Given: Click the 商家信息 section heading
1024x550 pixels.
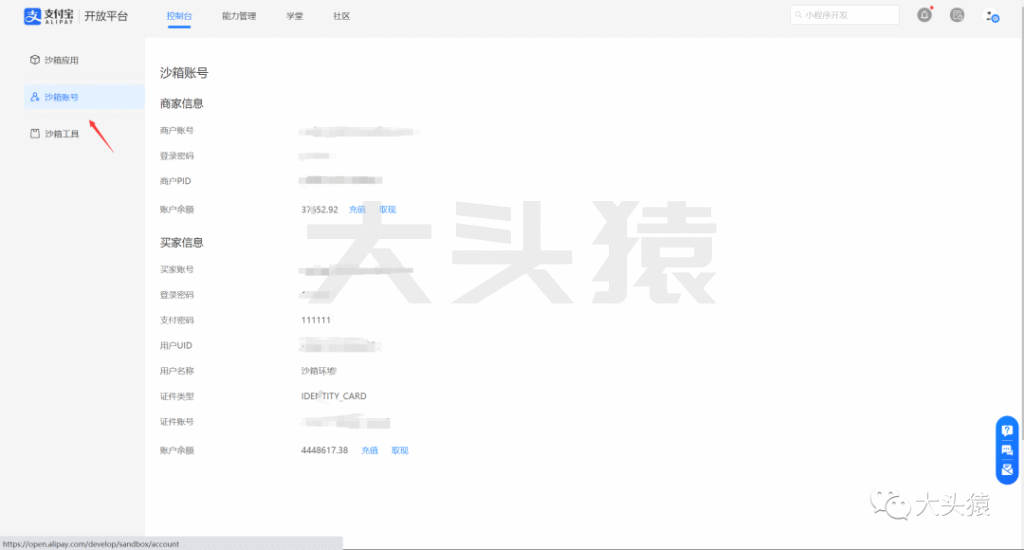Looking at the screenshot, I should tap(182, 104).
